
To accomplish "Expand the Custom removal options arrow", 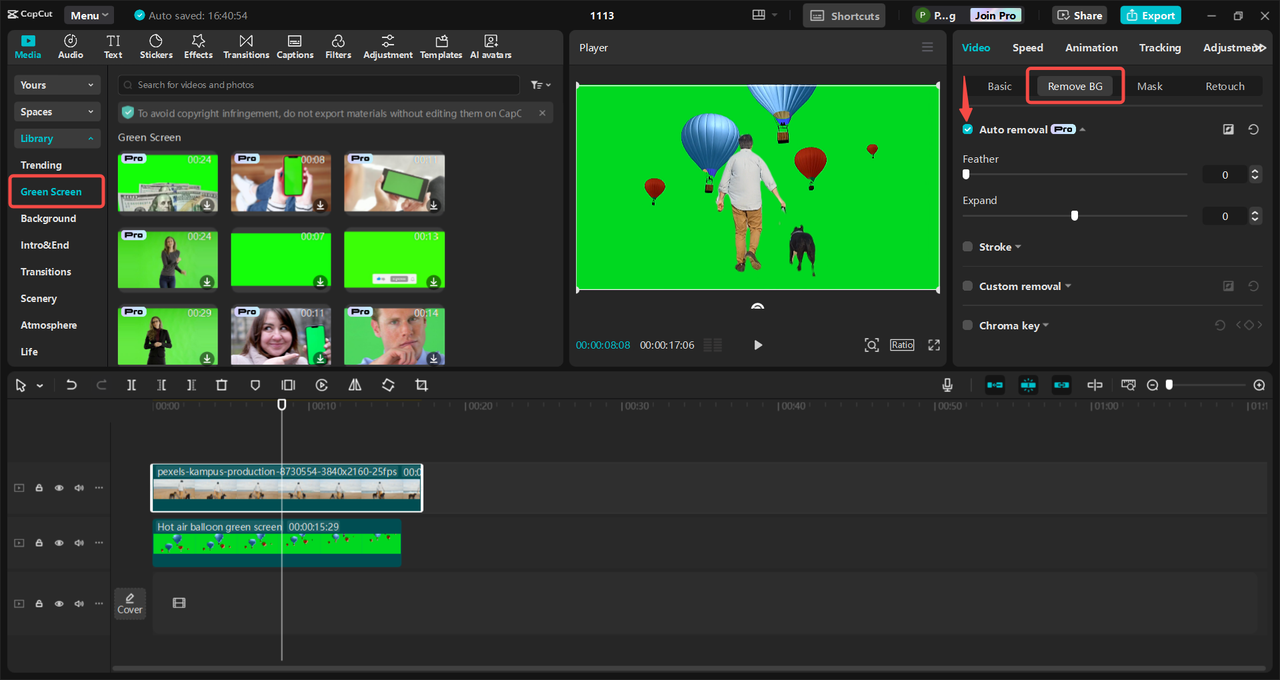I will pos(1068,286).
